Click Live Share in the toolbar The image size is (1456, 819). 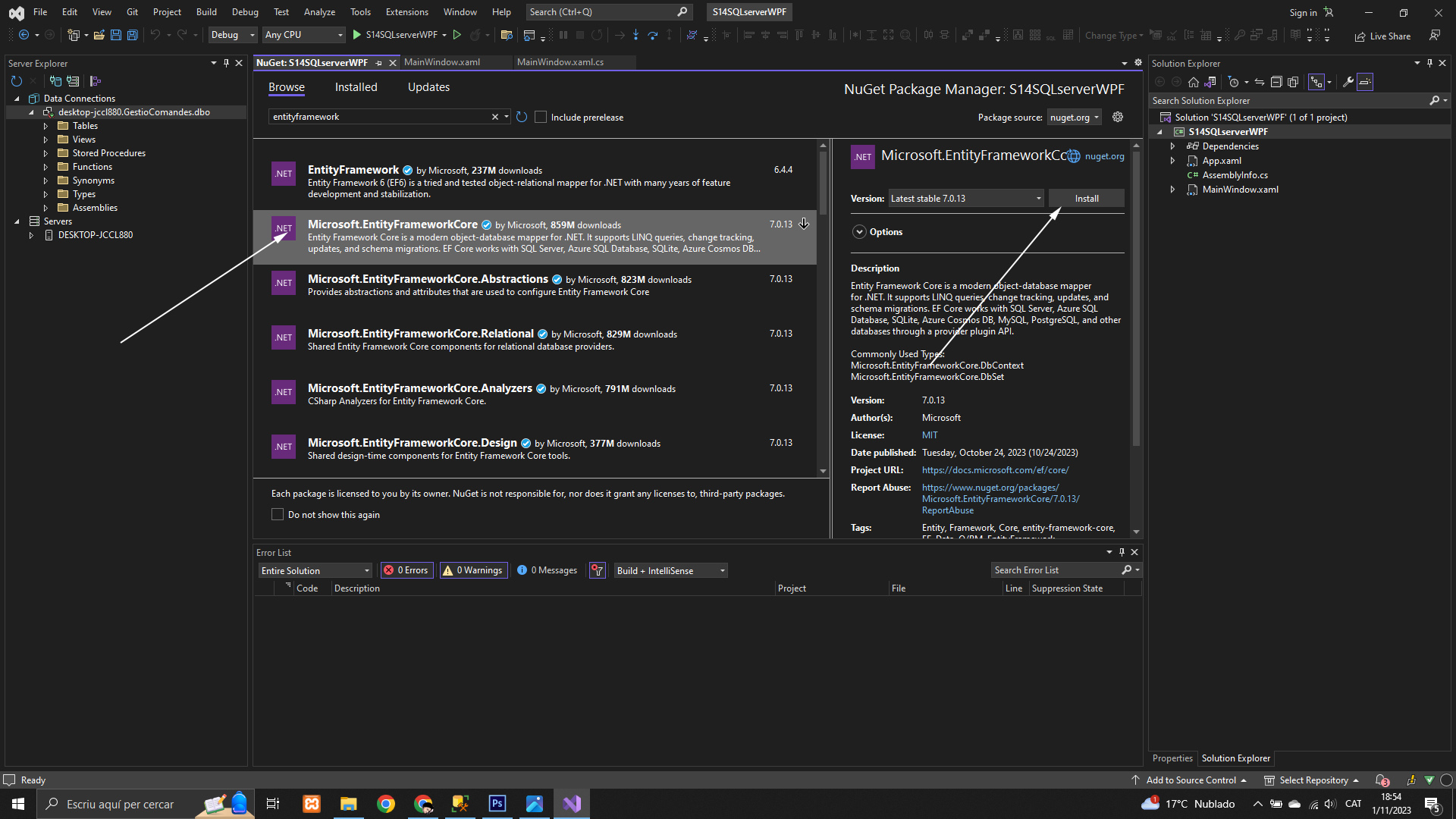pyautogui.click(x=1382, y=36)
